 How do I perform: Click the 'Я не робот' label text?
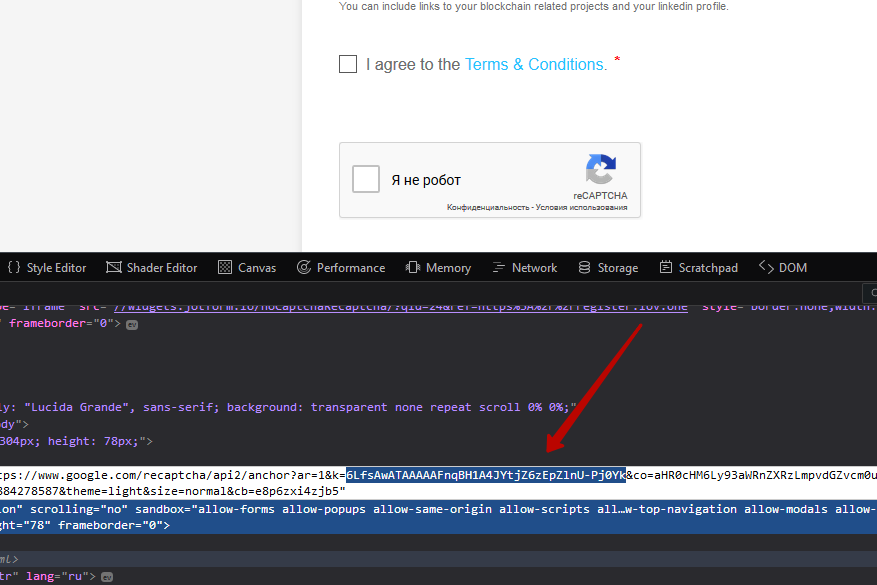426,180
